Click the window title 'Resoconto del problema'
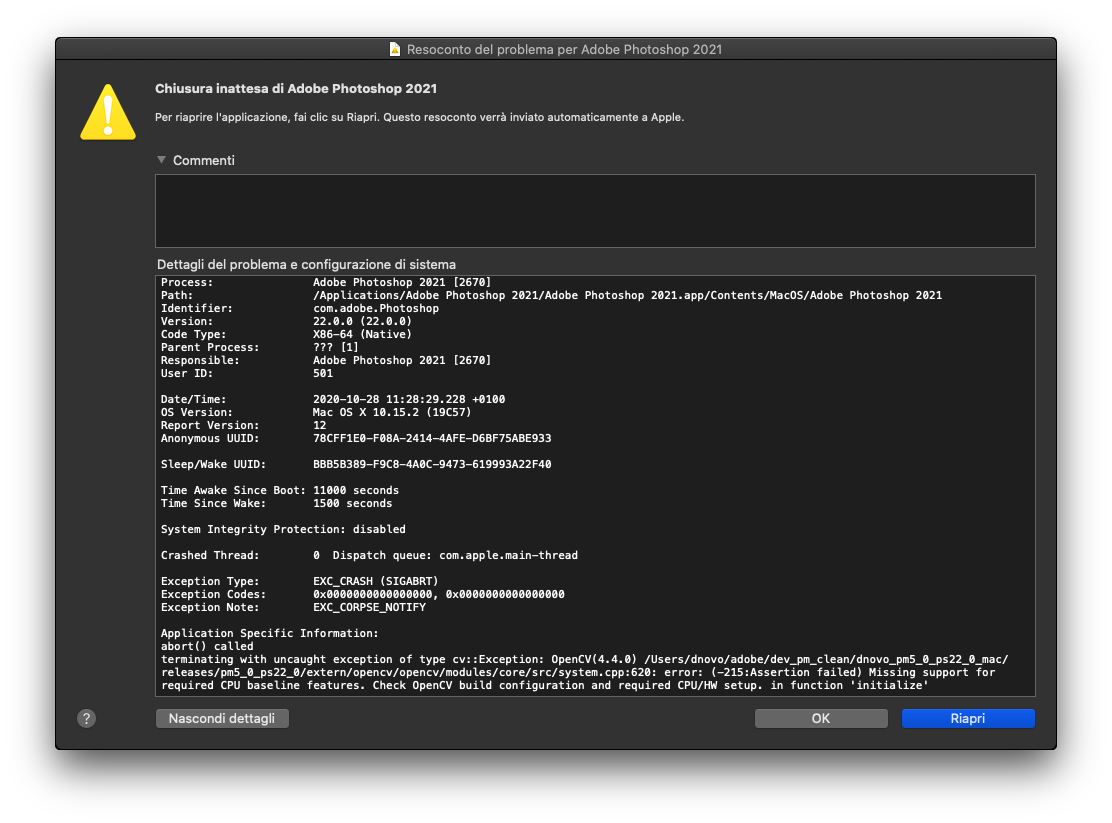Viewport: 1112px width, 823px height. click(565, 50)
